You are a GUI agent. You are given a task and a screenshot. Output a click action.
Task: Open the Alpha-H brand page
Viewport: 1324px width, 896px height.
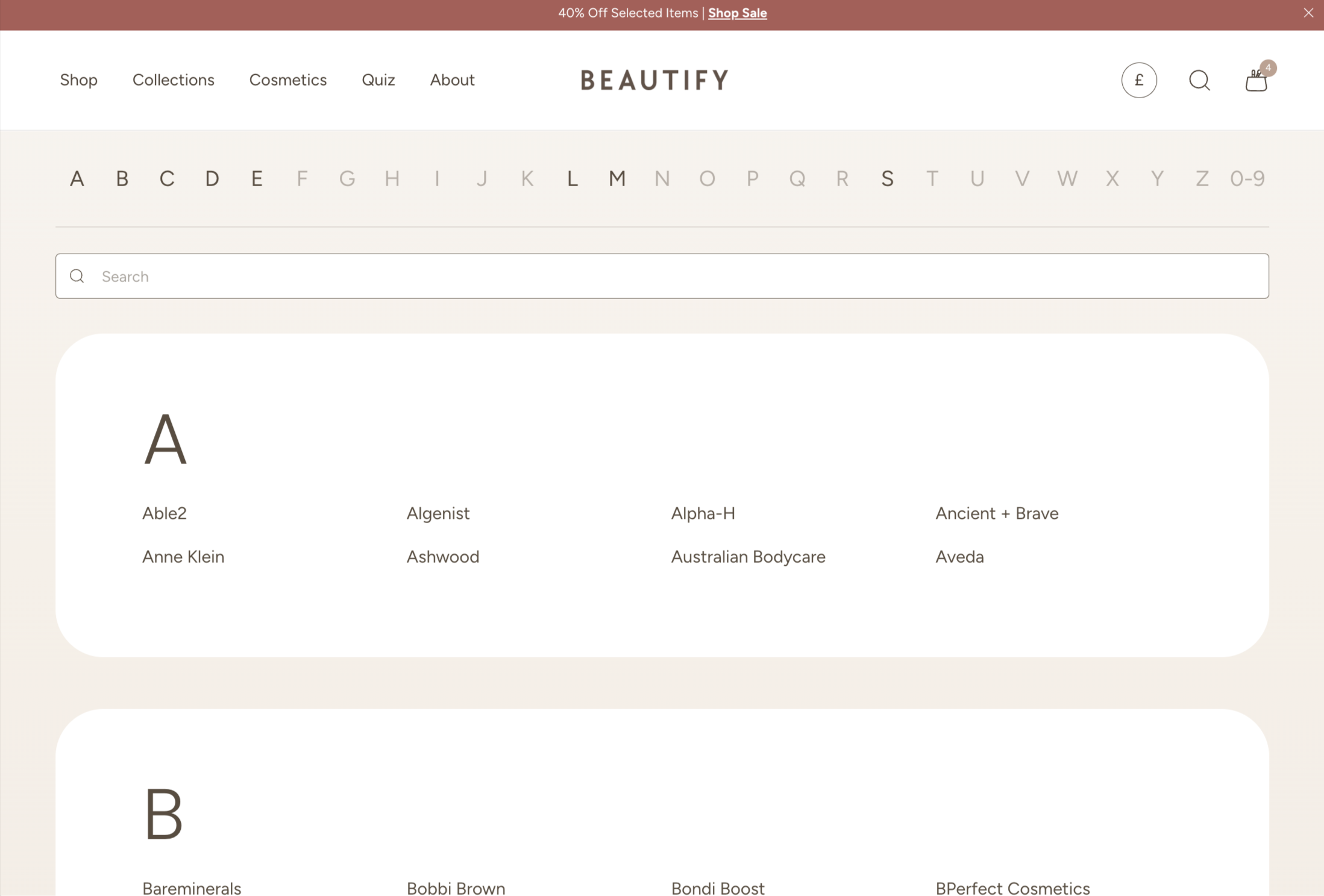[x=703, y=513]
